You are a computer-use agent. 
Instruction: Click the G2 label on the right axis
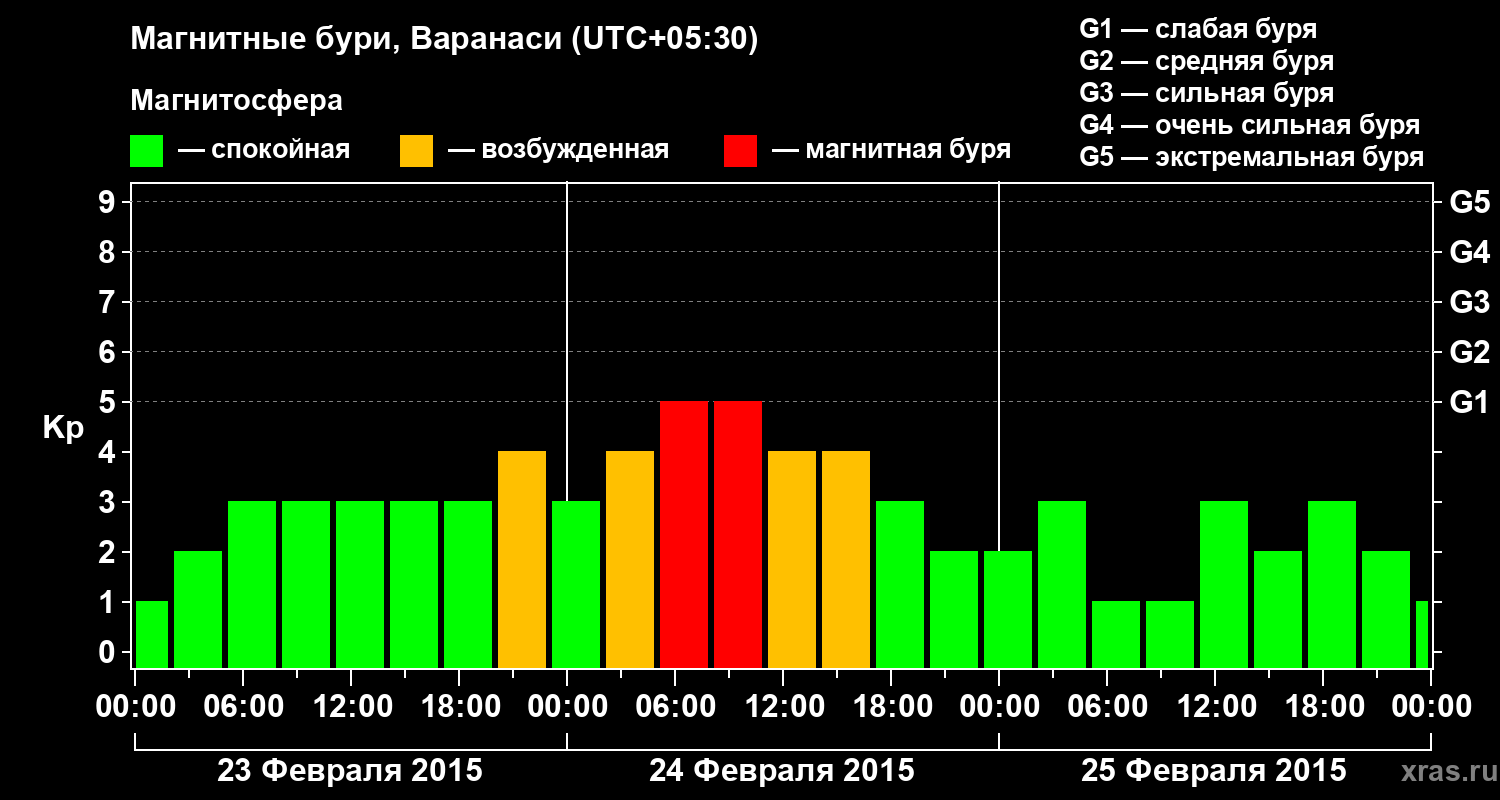(1469, 353)
